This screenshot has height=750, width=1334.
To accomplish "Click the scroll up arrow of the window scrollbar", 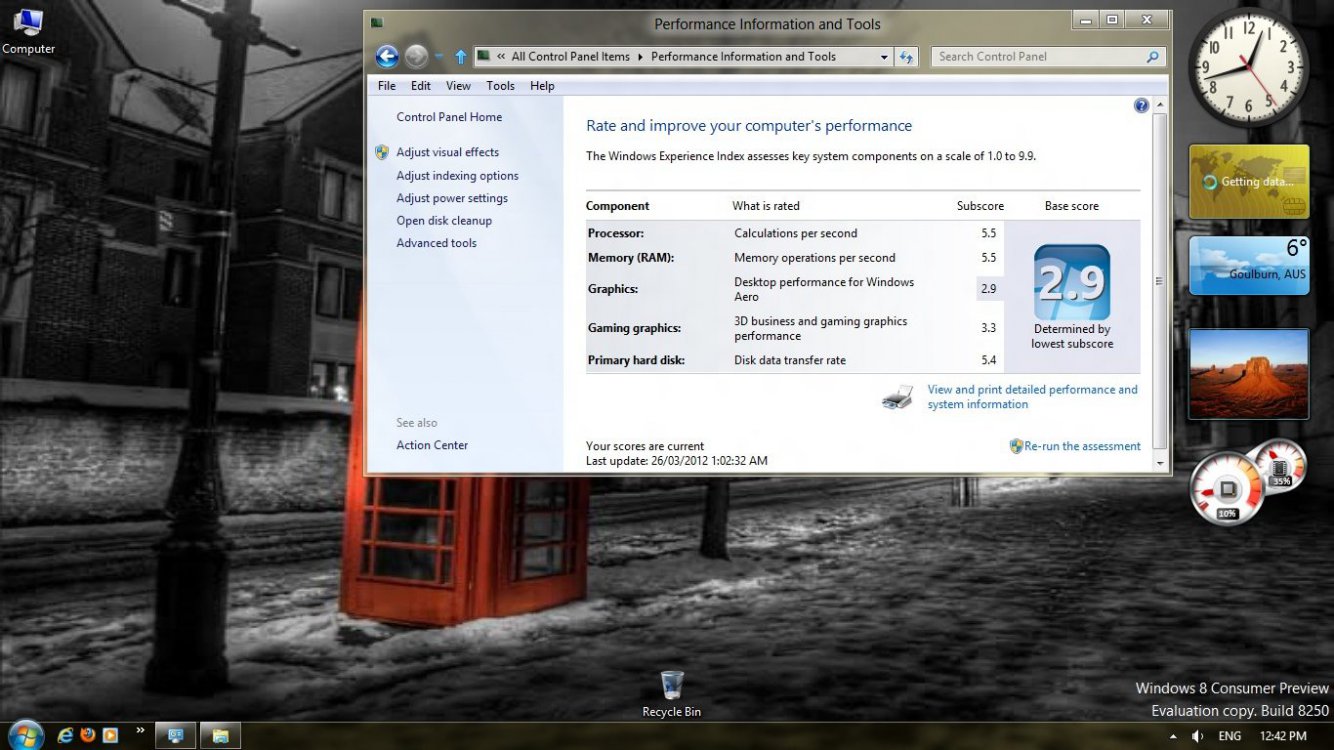I will pyautogui.click(x=1160, y=105).
